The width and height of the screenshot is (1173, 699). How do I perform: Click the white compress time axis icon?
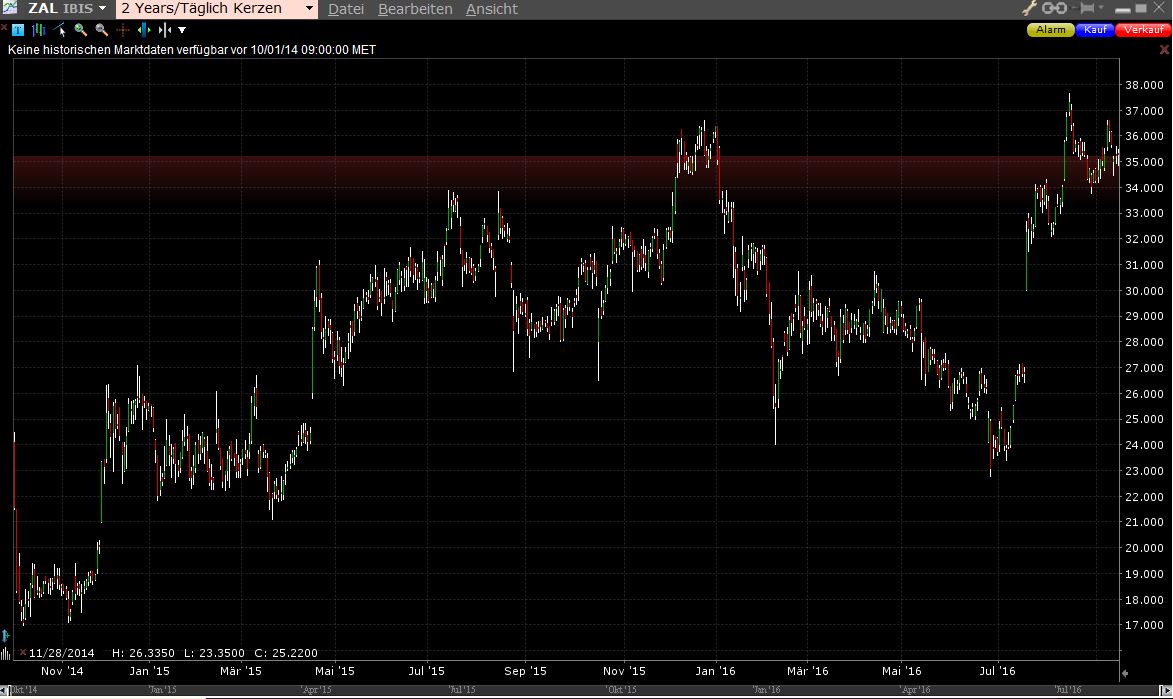pyautogui.click(x=165, y=30)
